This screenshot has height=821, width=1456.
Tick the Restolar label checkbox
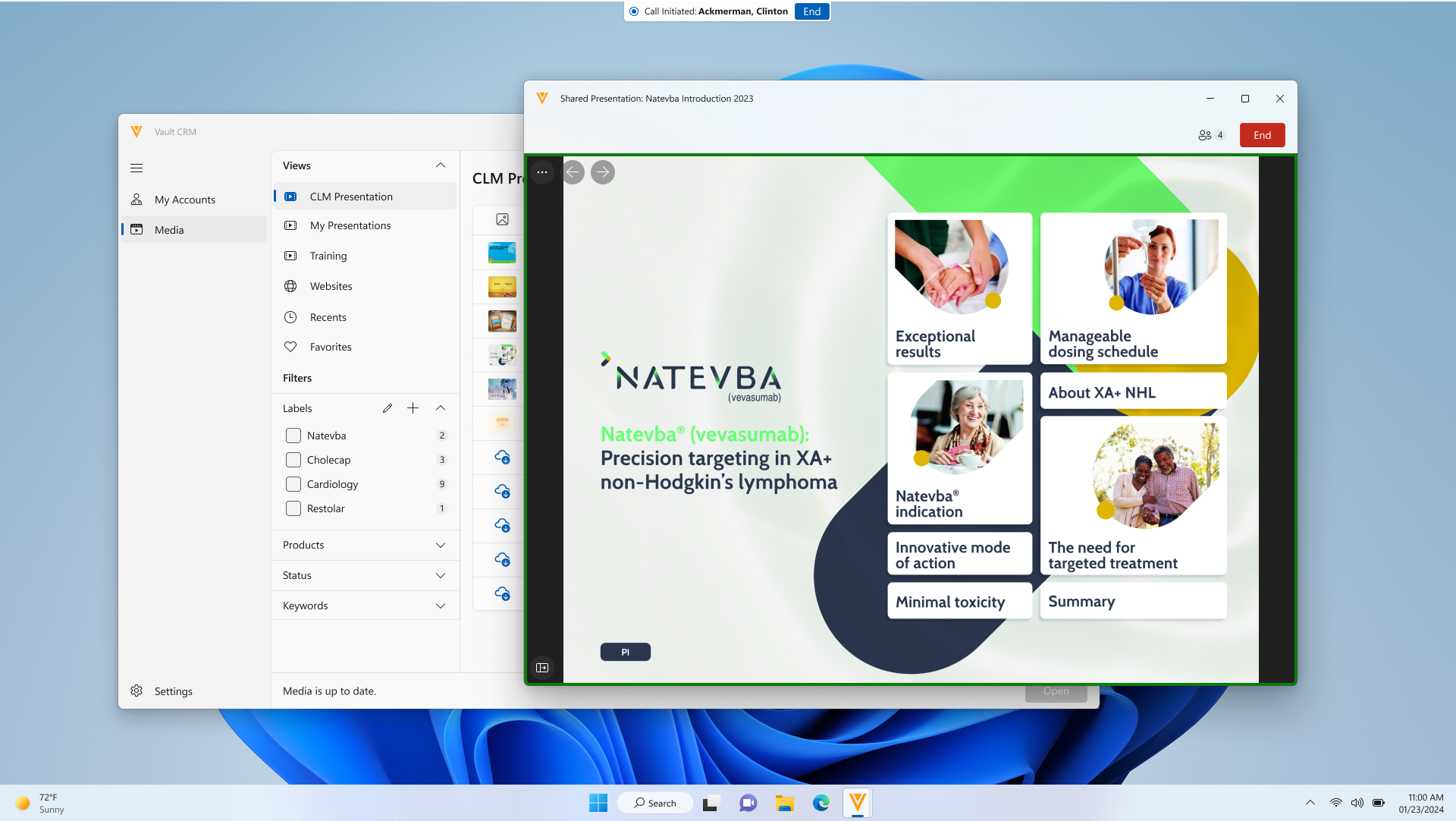click(x=293, y=508)
